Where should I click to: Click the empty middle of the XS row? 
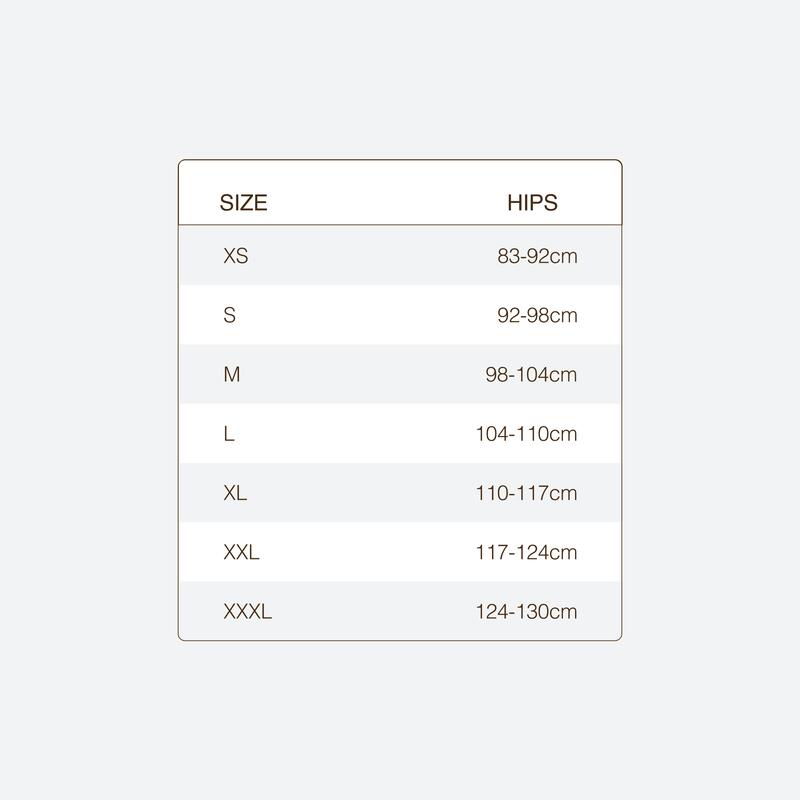tap(372, 256)
